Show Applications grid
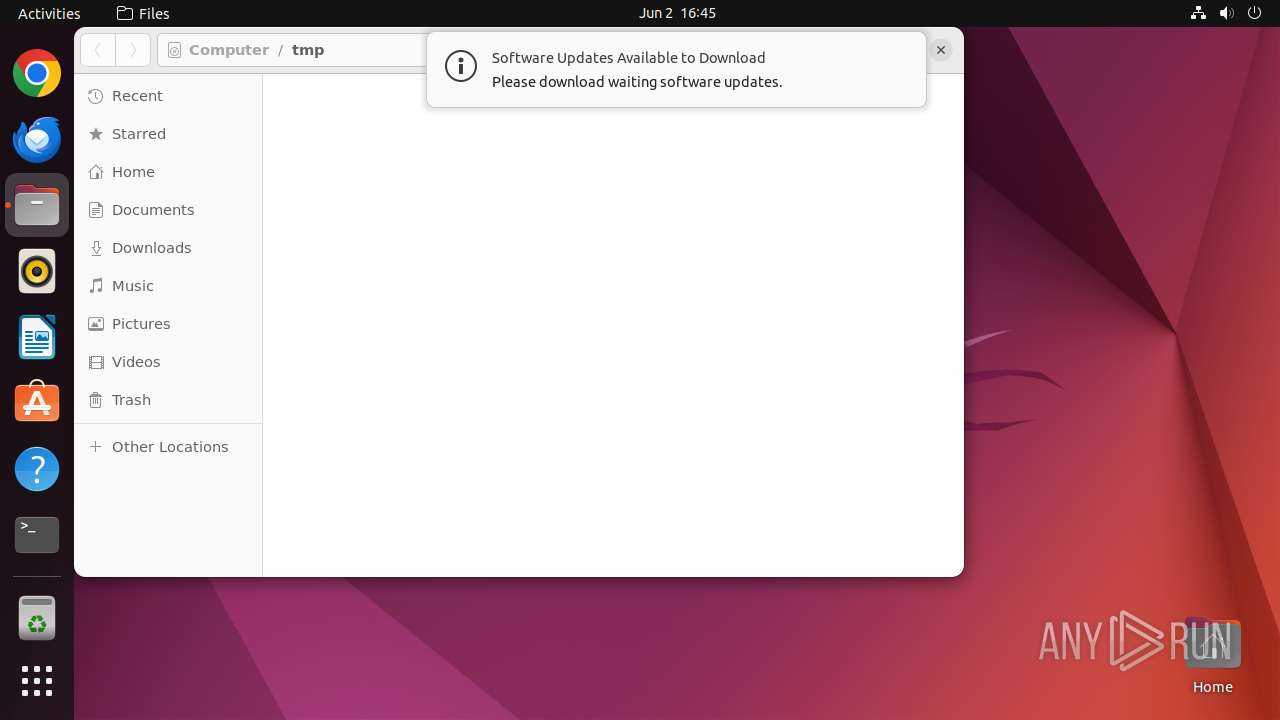 (37, 681)
